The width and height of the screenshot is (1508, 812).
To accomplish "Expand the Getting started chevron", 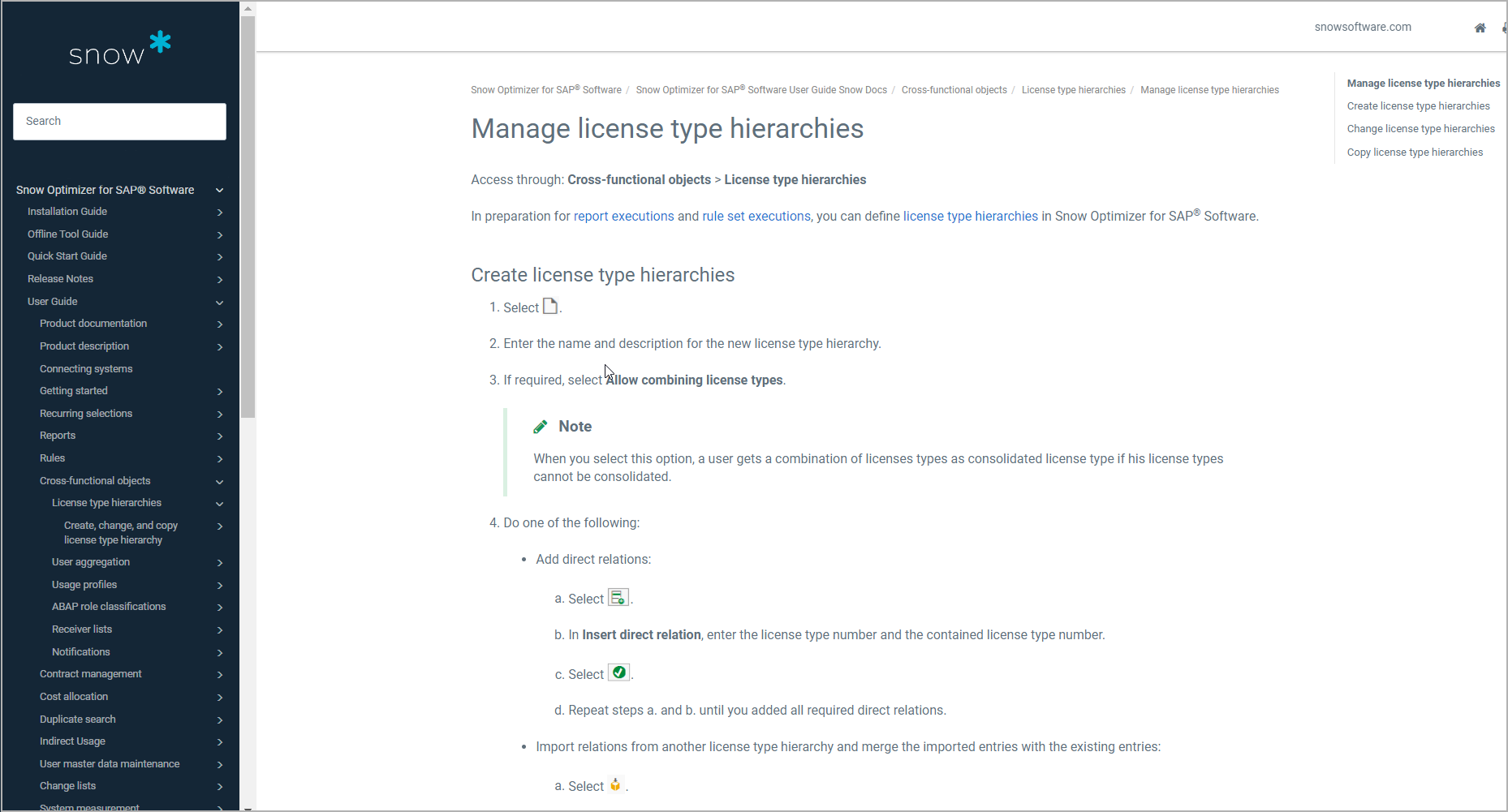I will (x=220, y=392).
